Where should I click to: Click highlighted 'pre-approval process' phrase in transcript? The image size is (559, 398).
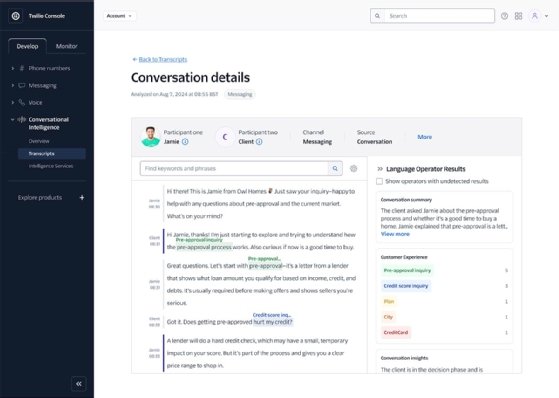(x=204, y=247)
